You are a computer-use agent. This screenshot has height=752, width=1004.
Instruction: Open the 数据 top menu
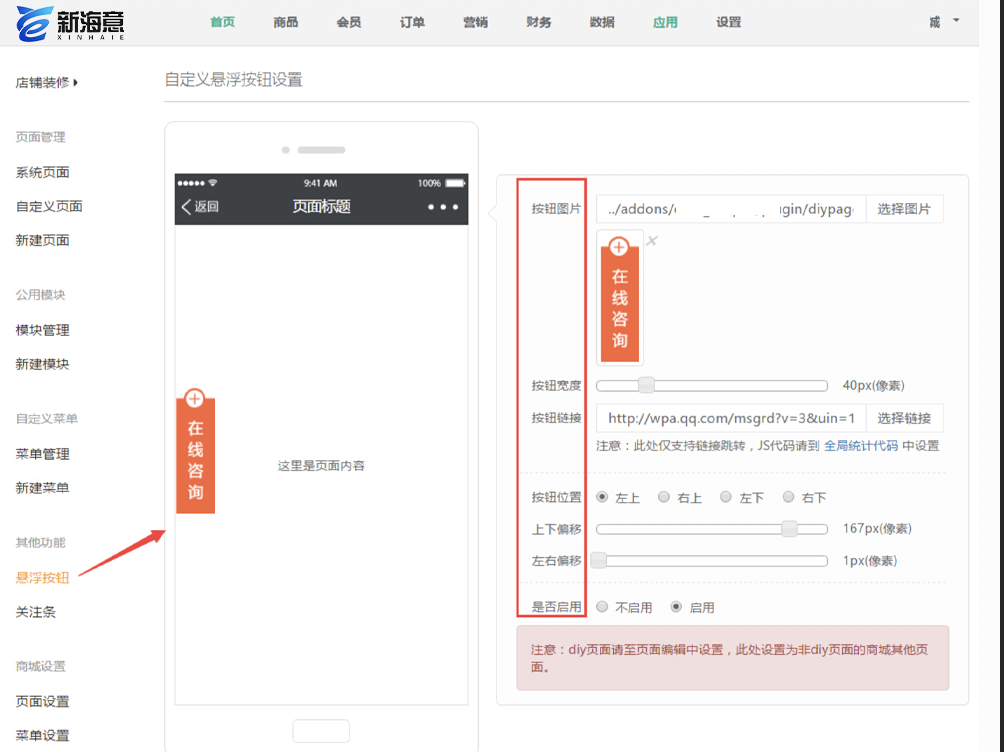click(x=602, y=22)
